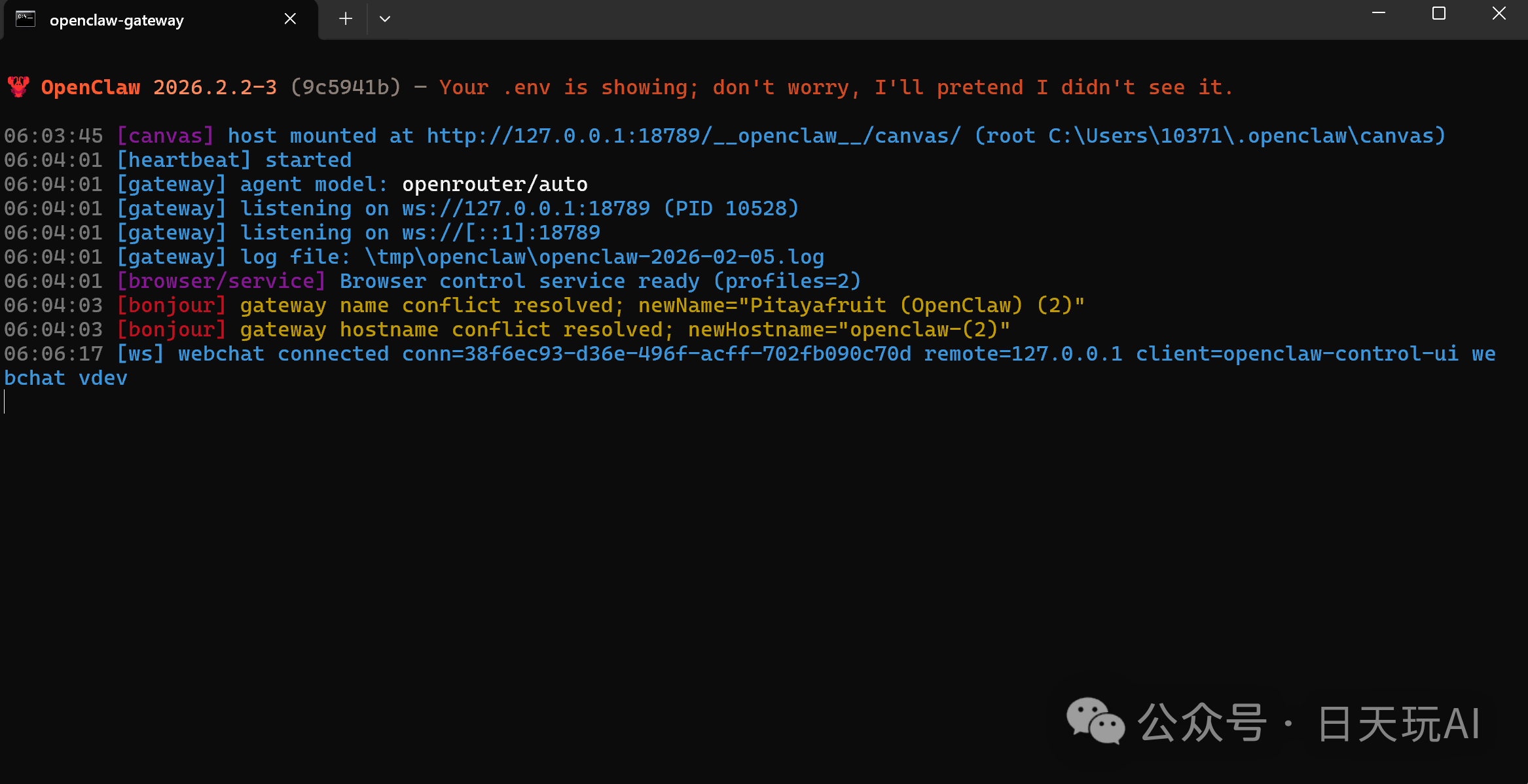Open the http://127.0.0.1:18789 canvas URL
Screen dimensions: 1528x784
point(694,136)
